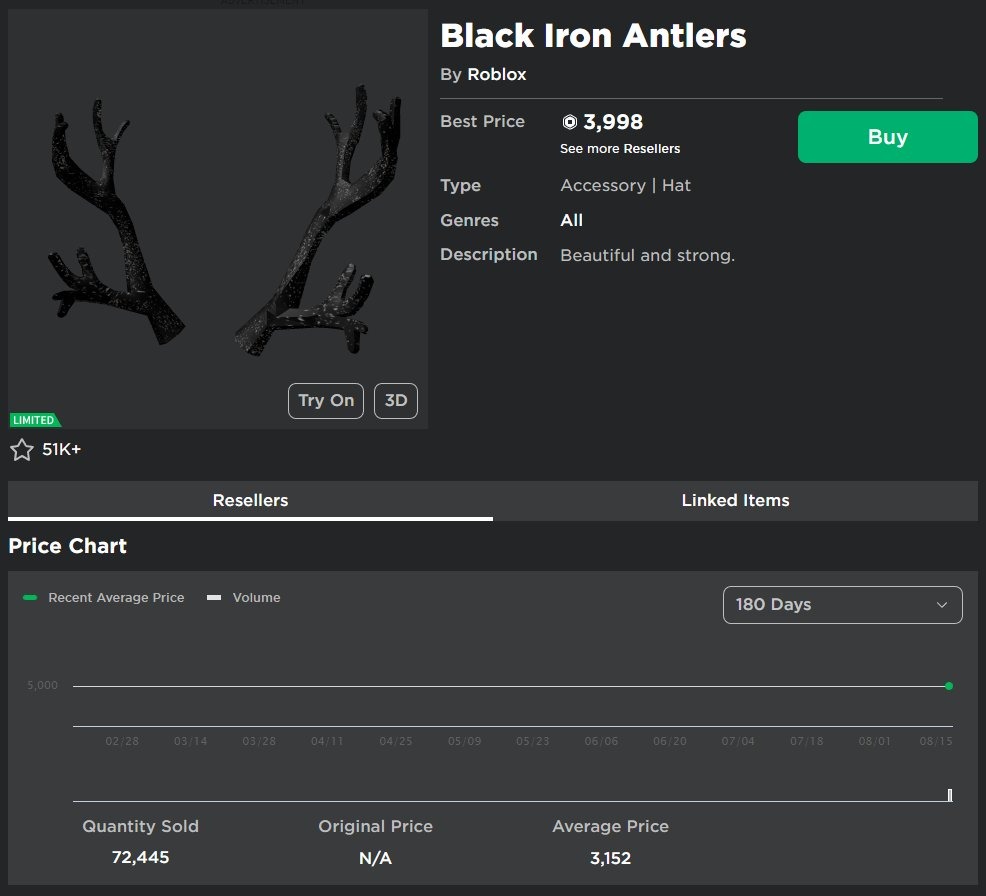Click the Black Iron Antlers title

(x=593, y=36)
